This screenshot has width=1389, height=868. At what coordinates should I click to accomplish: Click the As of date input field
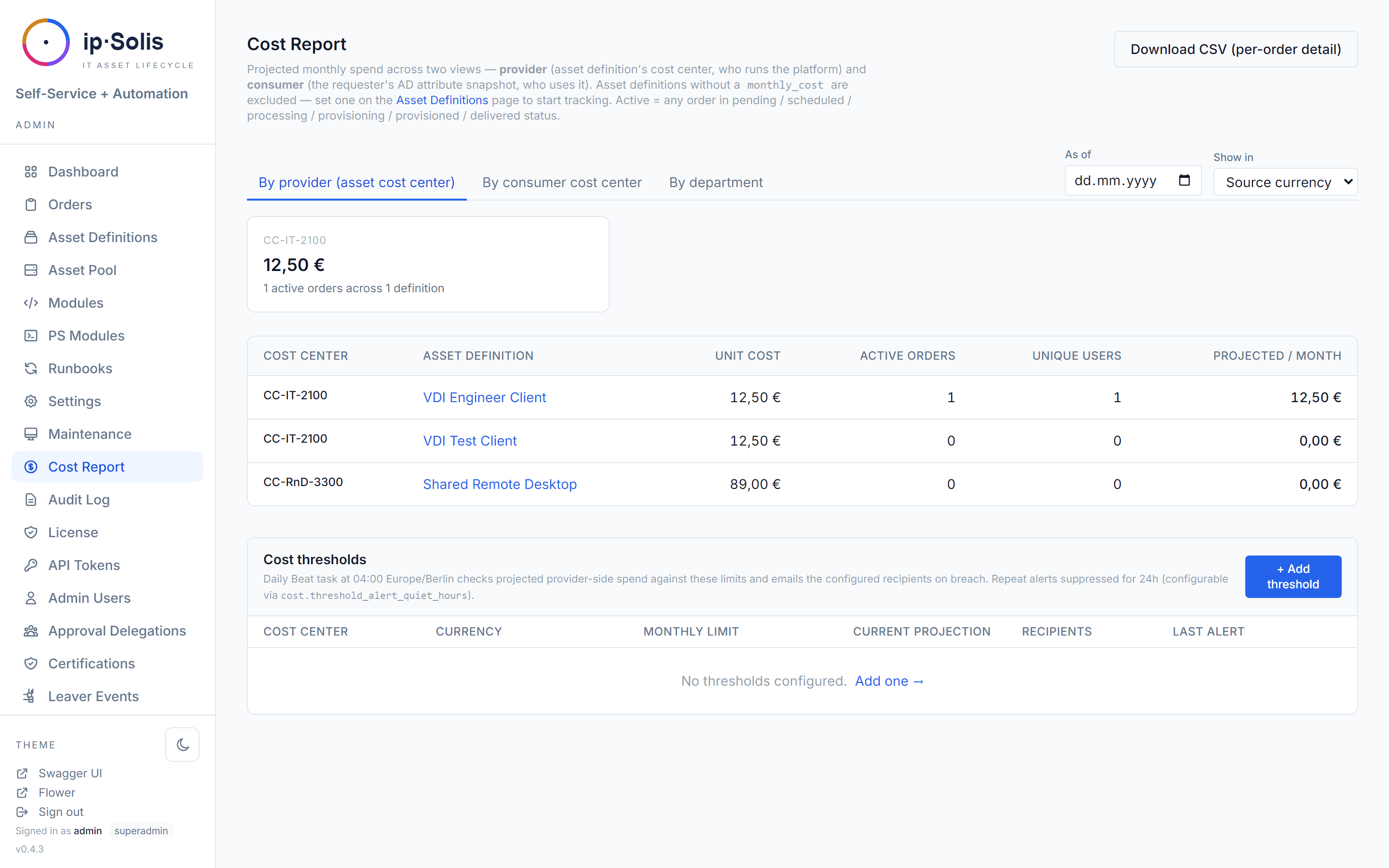pyautogui.click(x=1132, y=180)
